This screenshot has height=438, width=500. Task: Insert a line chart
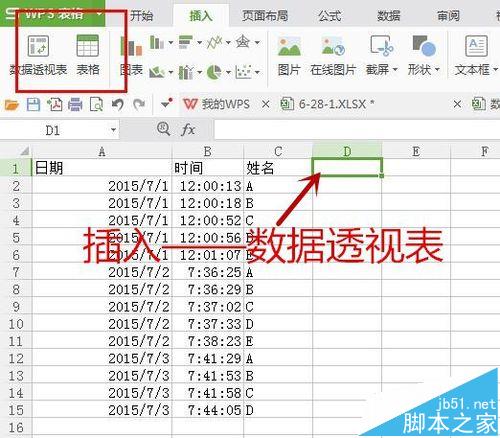tap(214, 42)
